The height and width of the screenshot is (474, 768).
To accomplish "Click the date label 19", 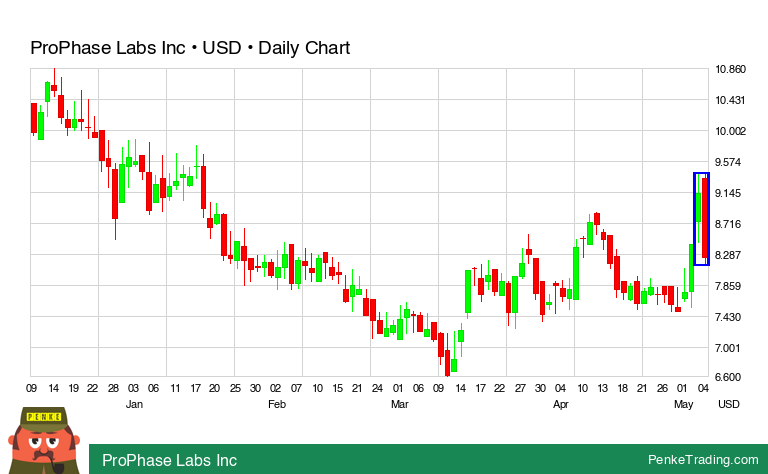I will tap(73, 388).
